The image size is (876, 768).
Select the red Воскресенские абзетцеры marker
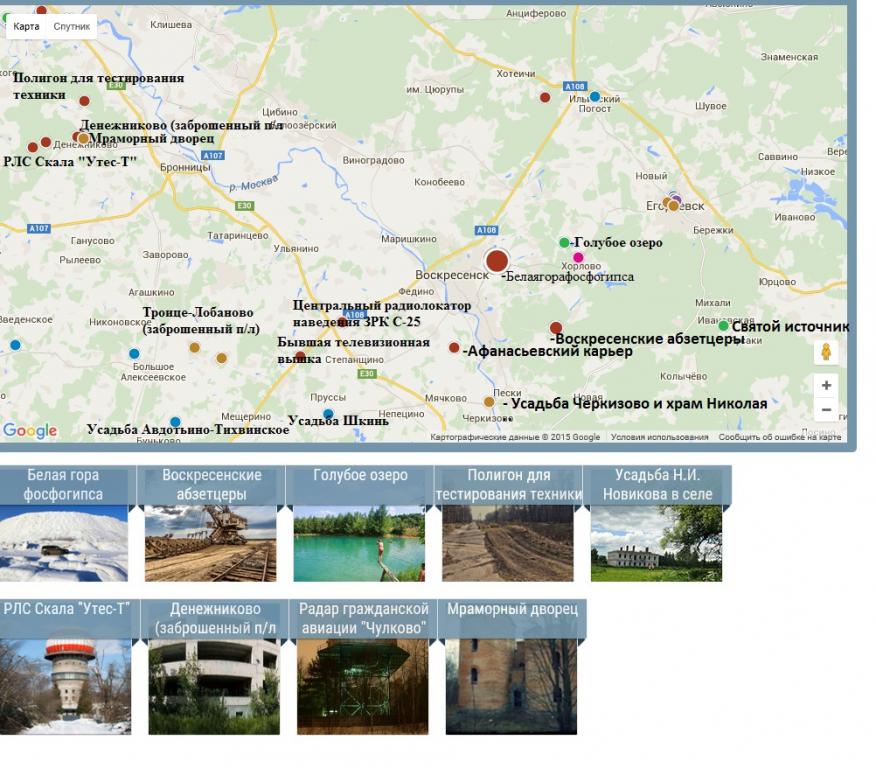(556, 327)
